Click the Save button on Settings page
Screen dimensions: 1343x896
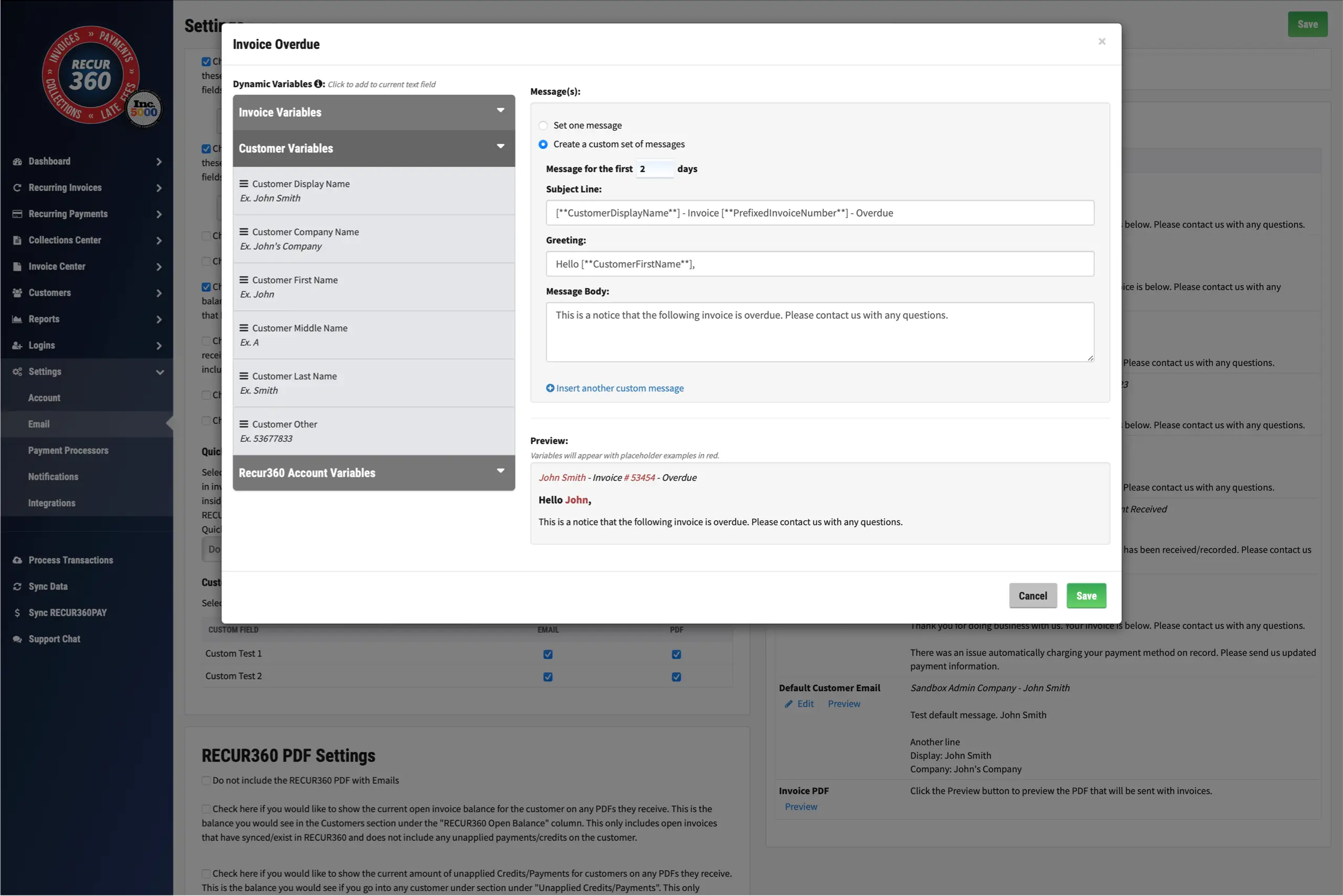(x=1307, y=24)
